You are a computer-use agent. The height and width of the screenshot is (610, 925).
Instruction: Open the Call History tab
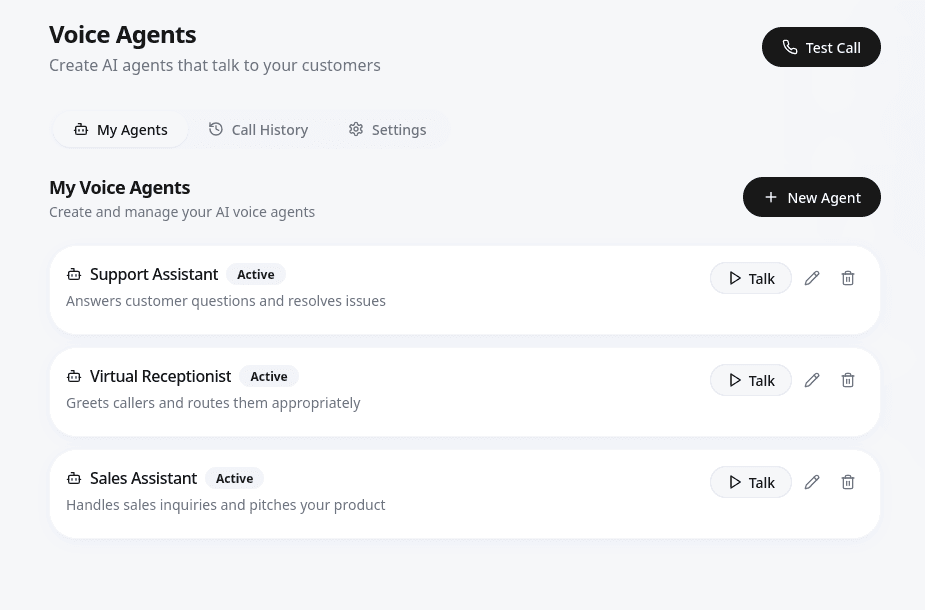(x=258, y=129)
